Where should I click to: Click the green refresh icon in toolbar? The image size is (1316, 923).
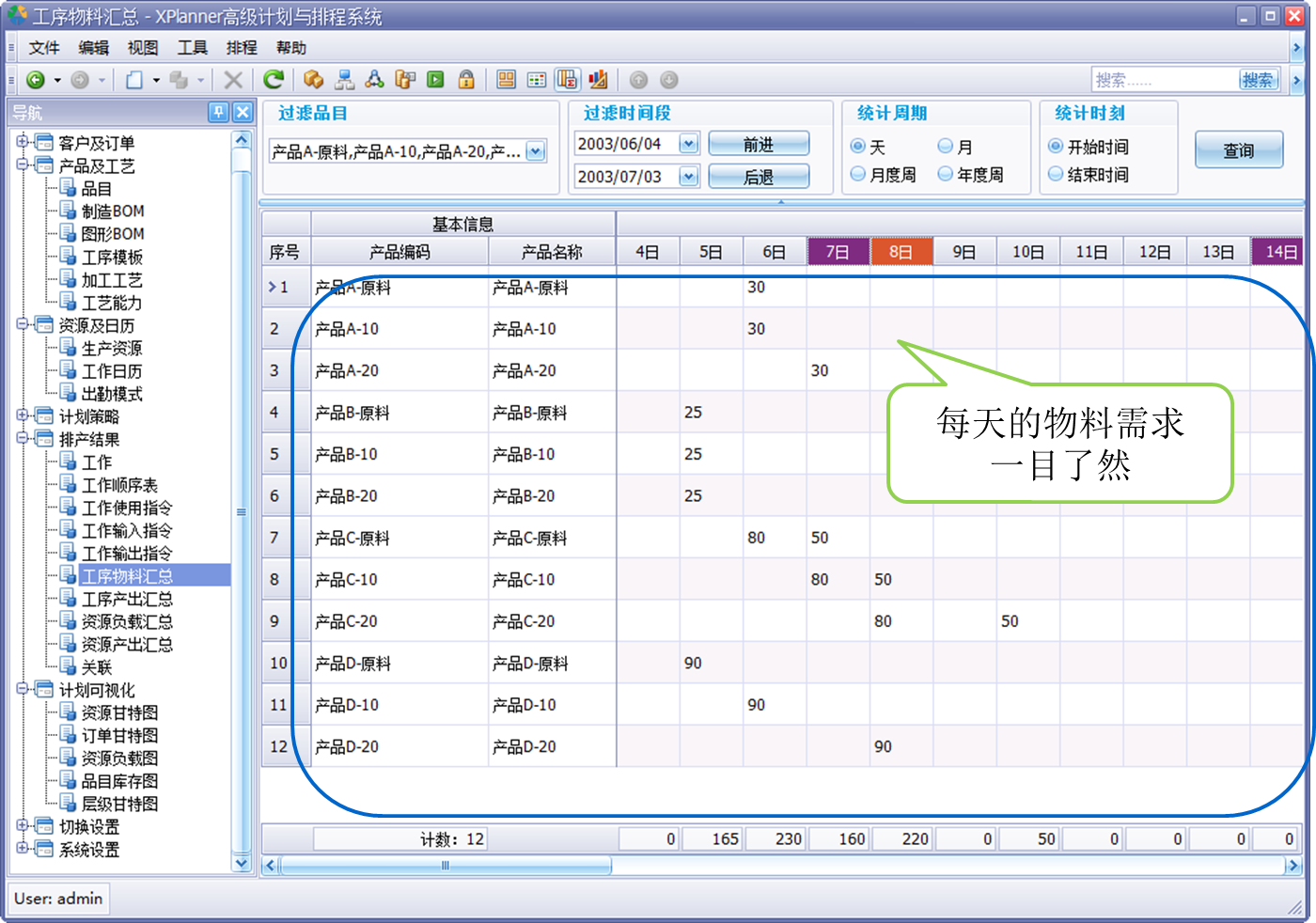click(x=274, y=80)
